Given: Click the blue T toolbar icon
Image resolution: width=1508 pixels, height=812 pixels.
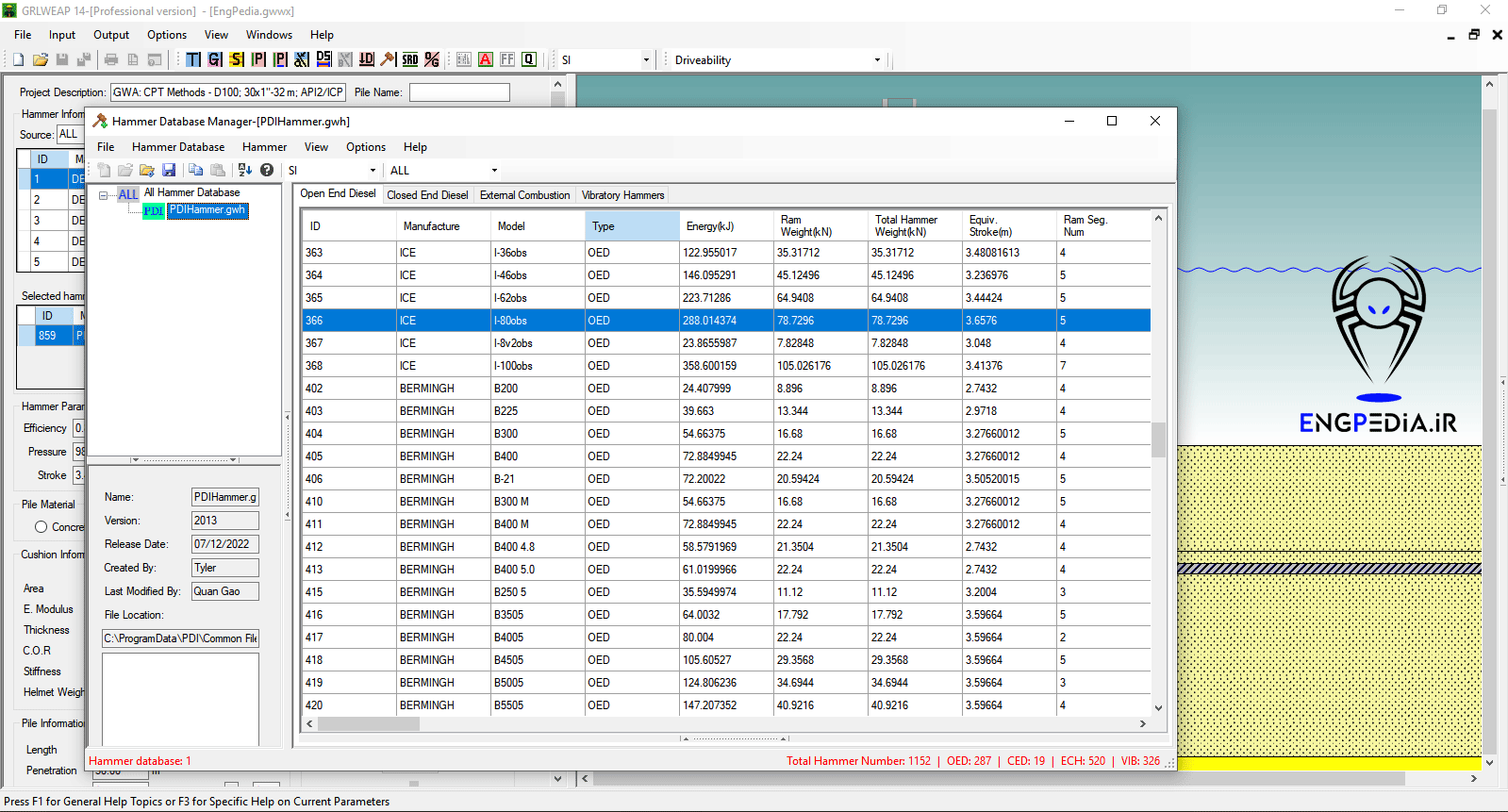Looking at the screenshot, I should click(x=192, y=59).
